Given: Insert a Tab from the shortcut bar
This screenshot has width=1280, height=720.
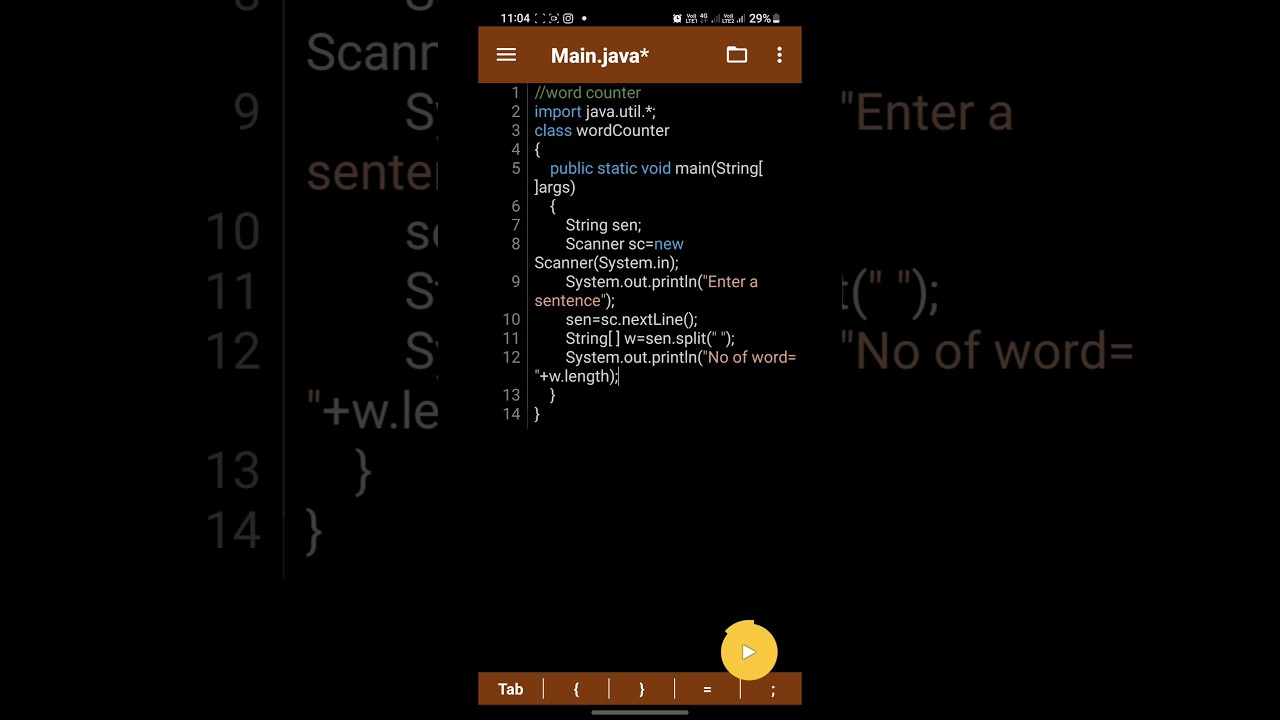Looking at the screenshot, I should tap(511, 689).
